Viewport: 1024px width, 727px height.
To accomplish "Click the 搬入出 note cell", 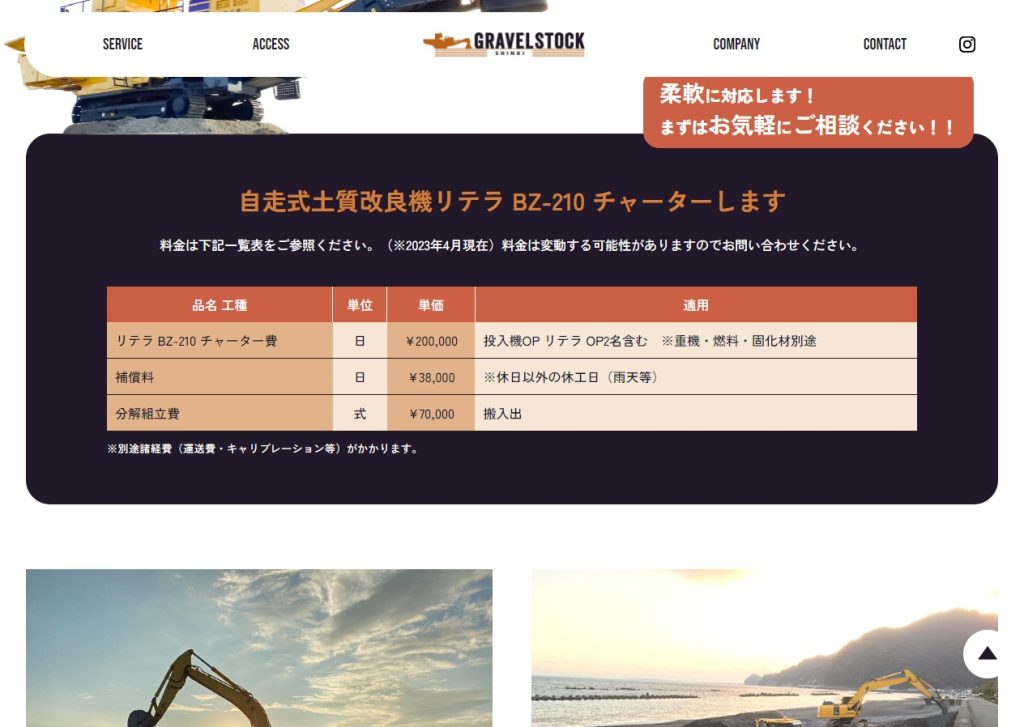I will (x=696, y=413).
